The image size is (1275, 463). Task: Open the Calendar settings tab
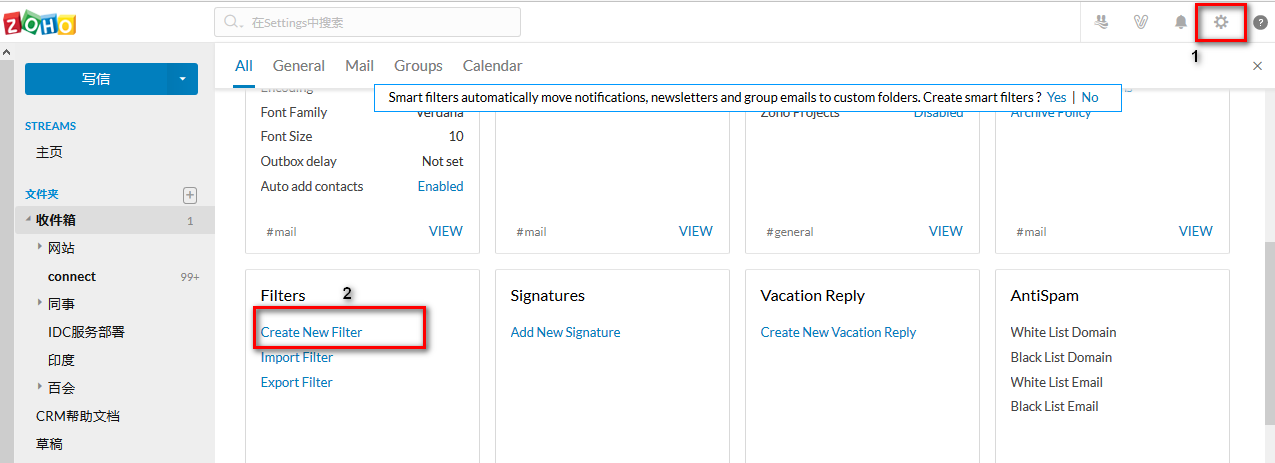[x=492, y=66]
